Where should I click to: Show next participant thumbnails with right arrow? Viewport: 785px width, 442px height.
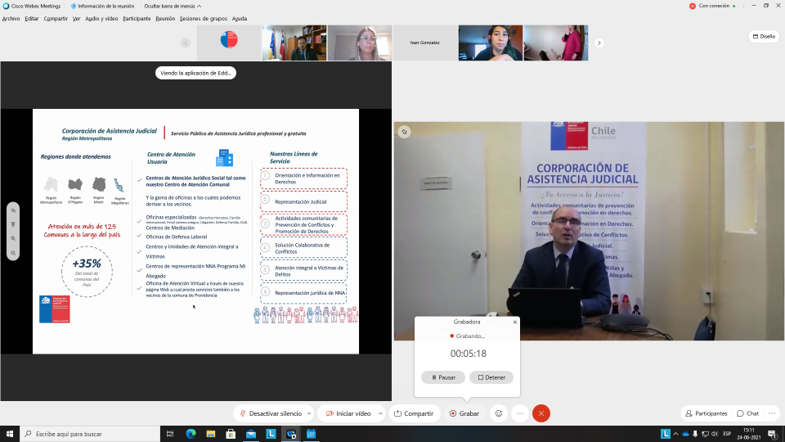click(x=599, y=43)
